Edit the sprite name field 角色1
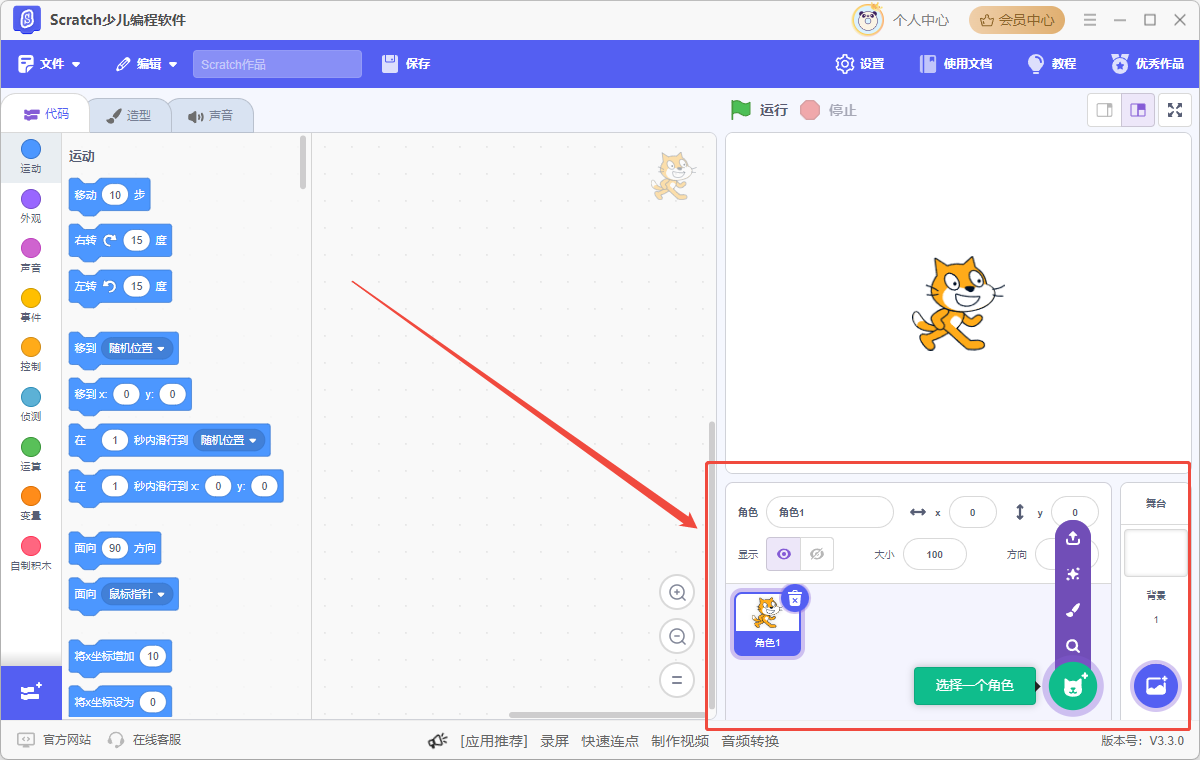 coord(830,512)
